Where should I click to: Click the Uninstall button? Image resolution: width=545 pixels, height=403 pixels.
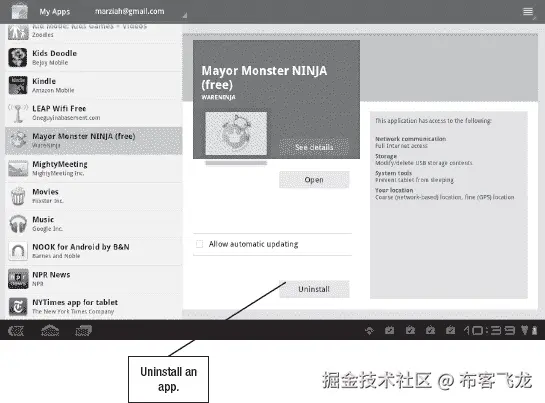pos(314,289)
